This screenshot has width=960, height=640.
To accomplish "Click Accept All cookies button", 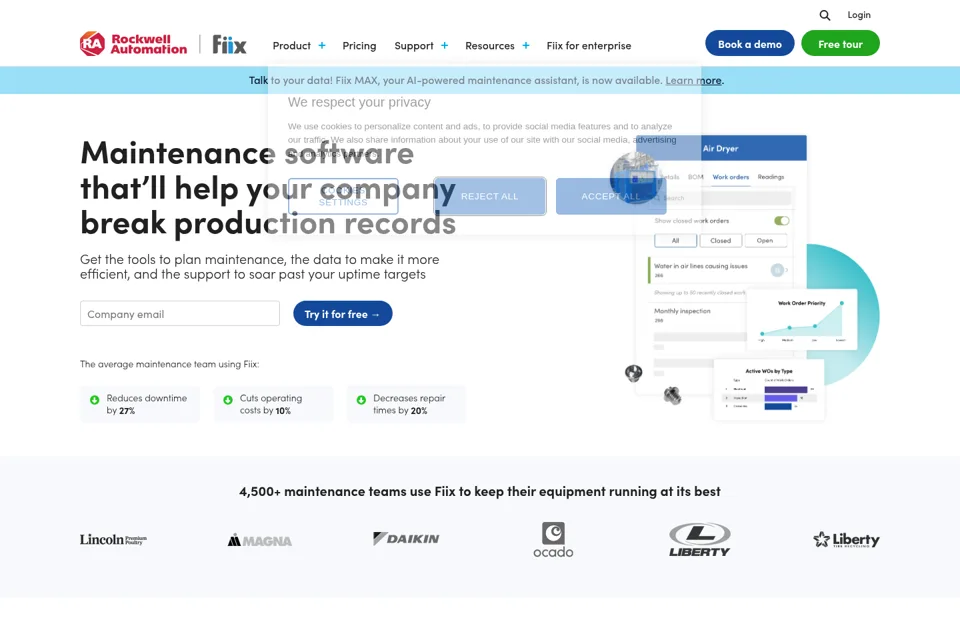I will pos(611,196).
